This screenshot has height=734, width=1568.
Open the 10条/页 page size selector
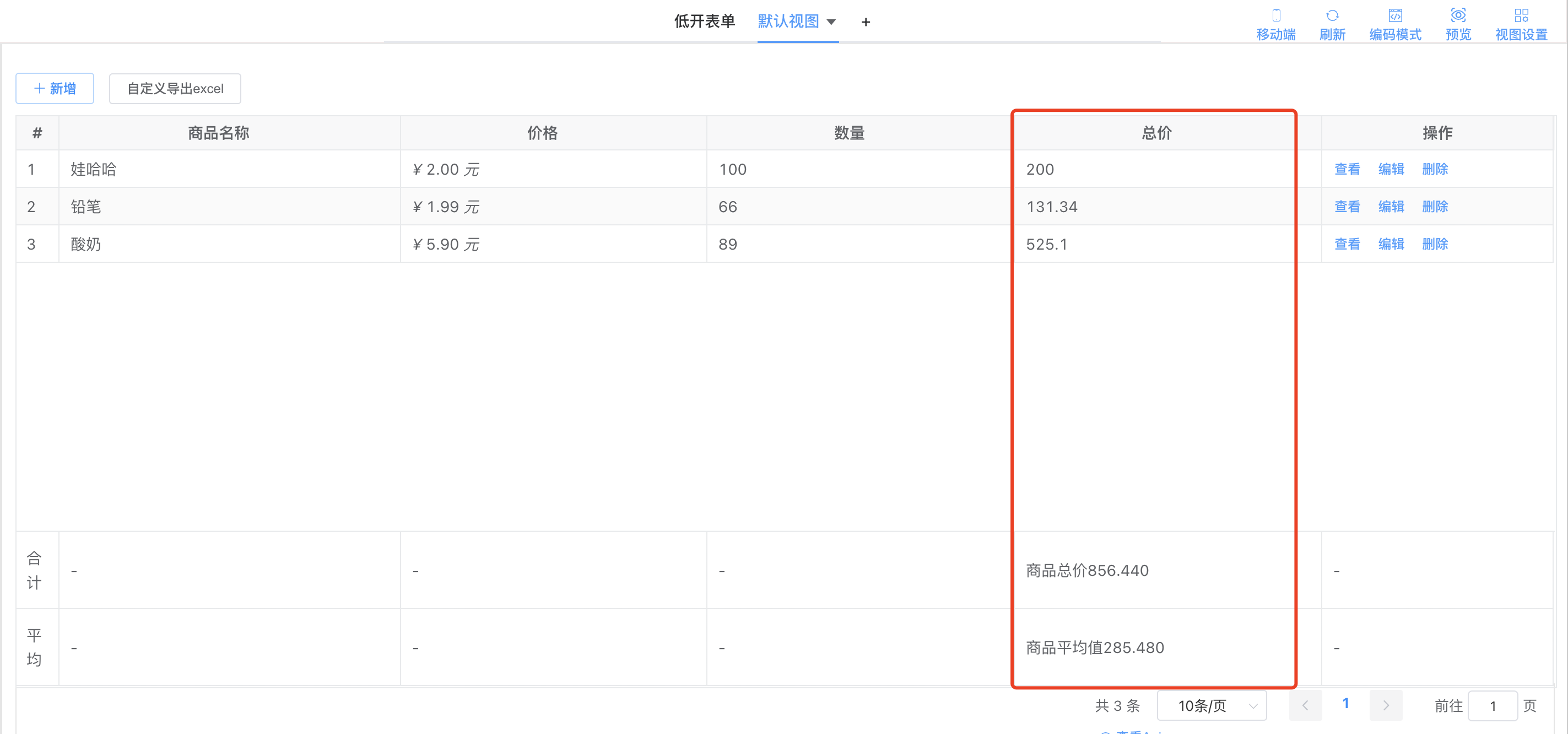tap(1212, 705)
